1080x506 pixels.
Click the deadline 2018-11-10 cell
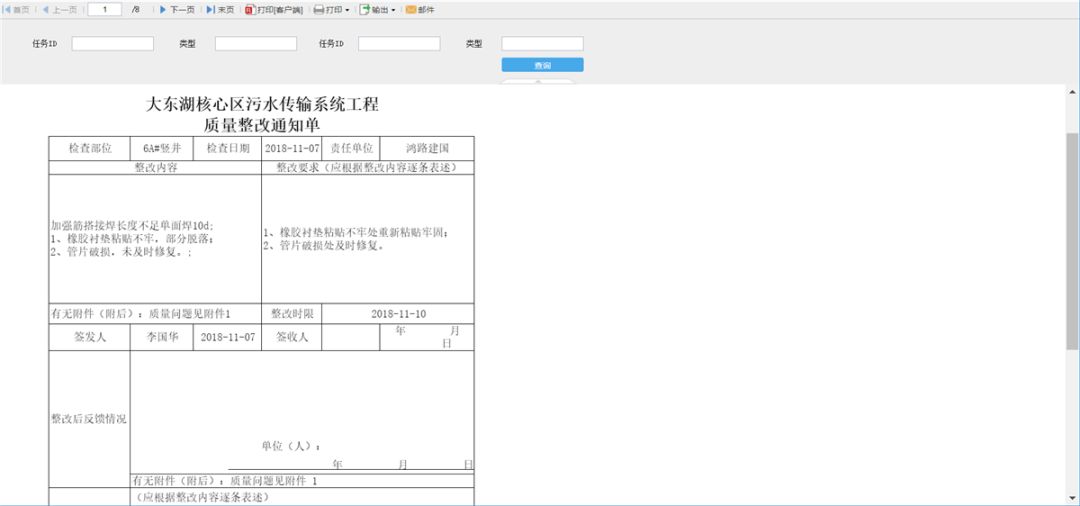pyautogui.click(x=398, y=314)
